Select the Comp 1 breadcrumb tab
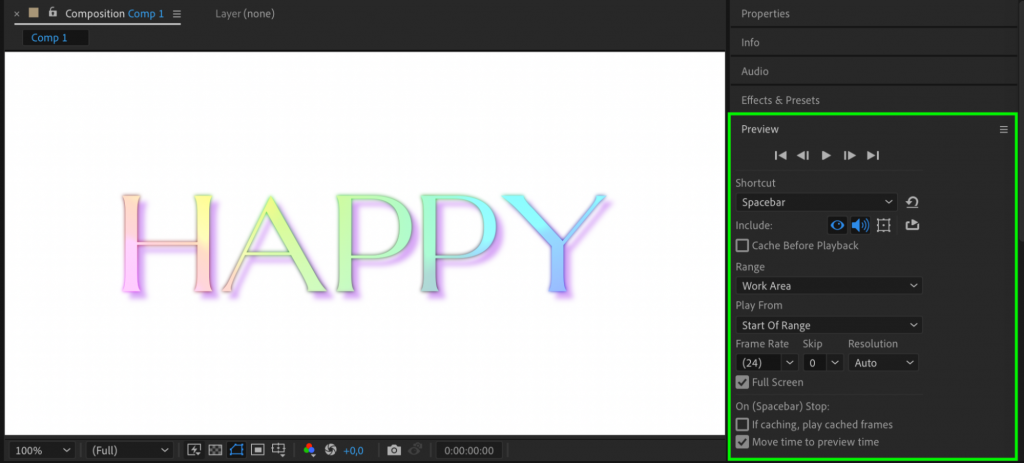 click(50, 38)
